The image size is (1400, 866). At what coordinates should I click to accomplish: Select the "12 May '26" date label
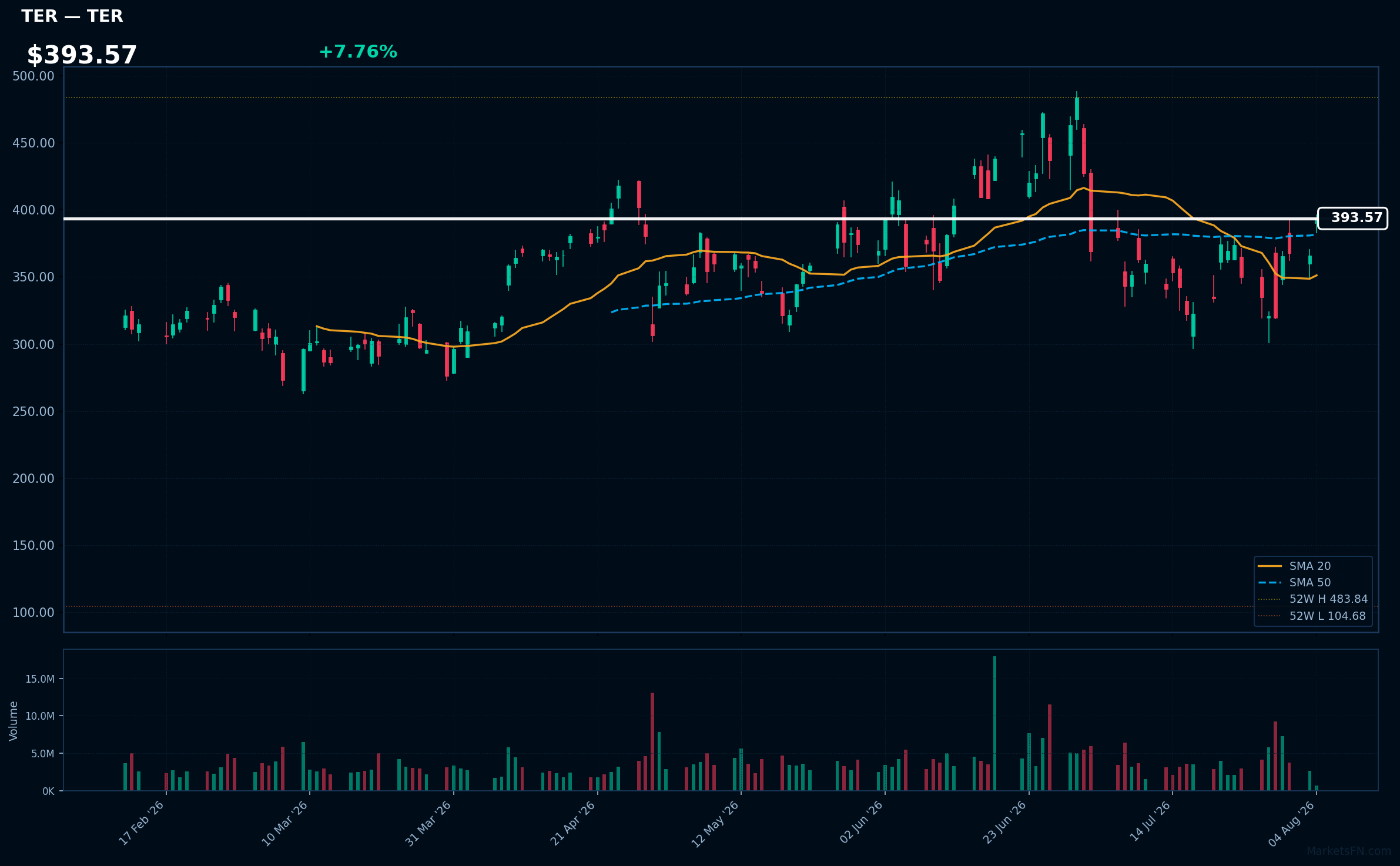click(715, 824)
